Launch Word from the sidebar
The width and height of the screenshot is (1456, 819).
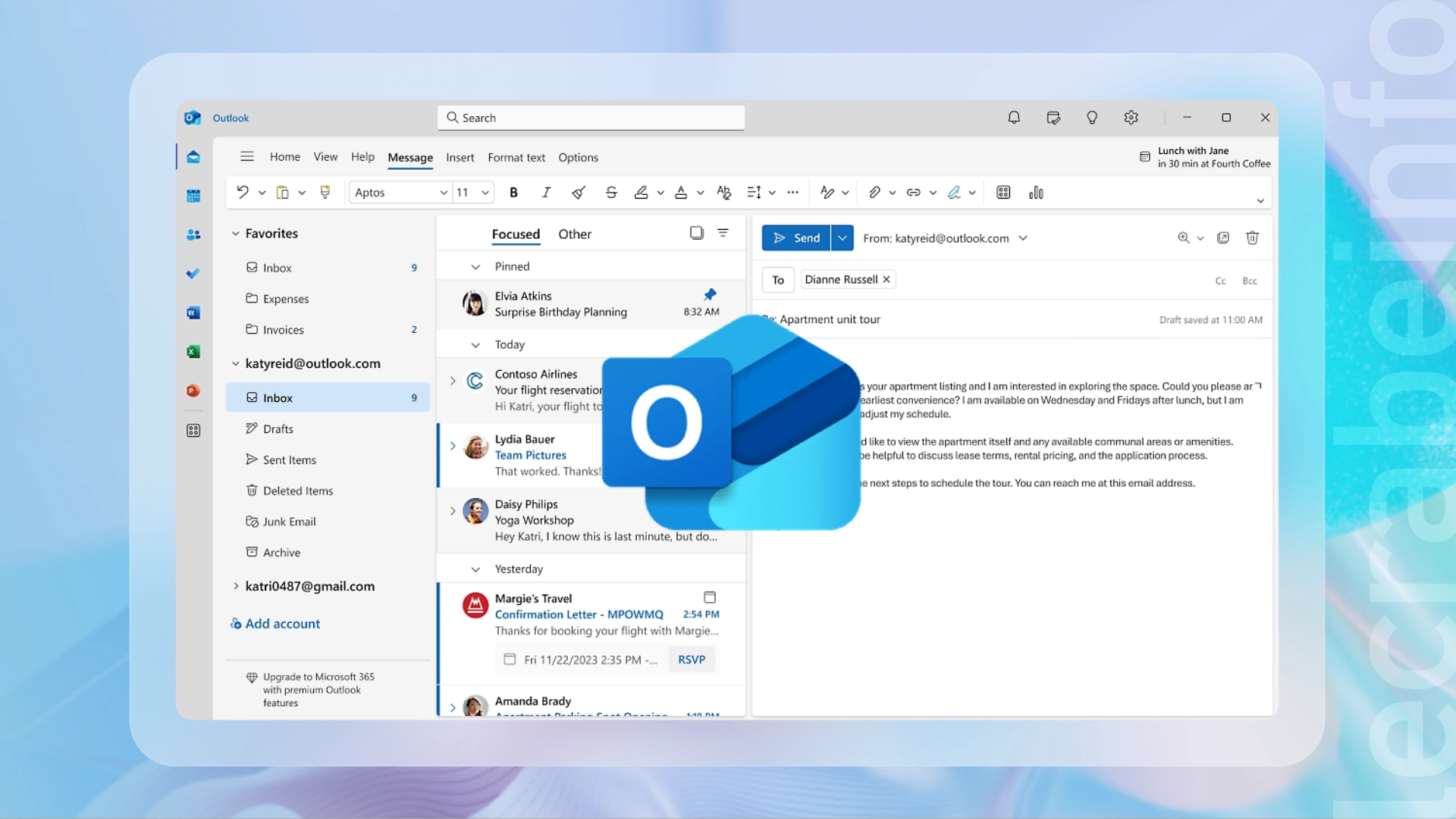pos(193,313)
